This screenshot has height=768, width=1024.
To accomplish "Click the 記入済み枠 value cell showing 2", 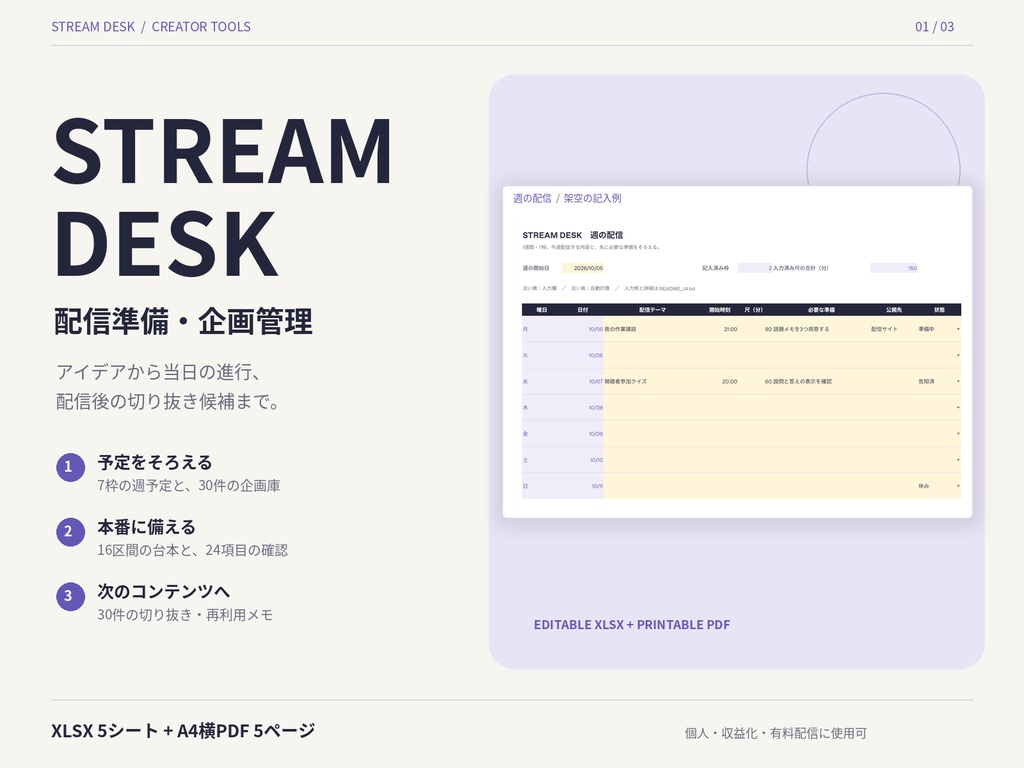I will (756, 268).
